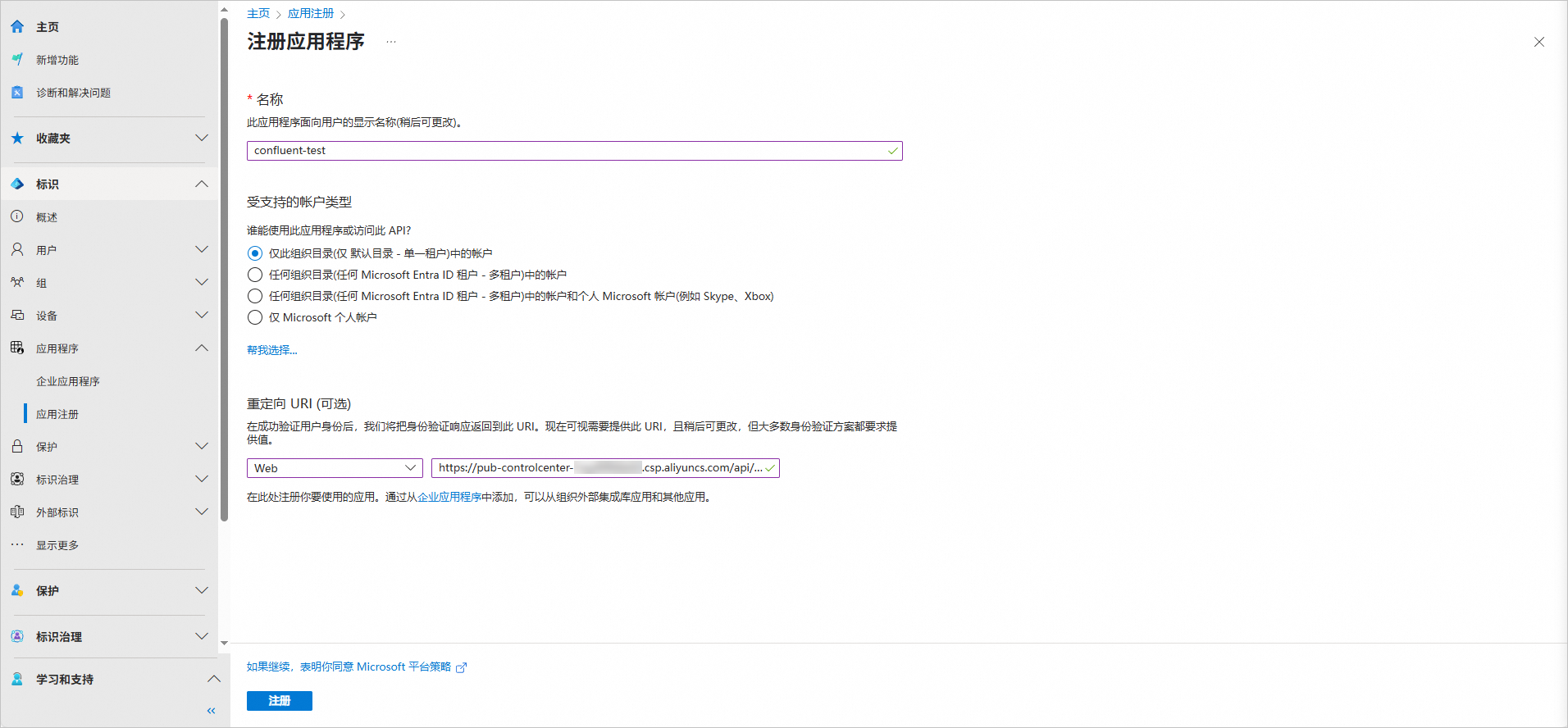Collapse sidebar with double-chevron icon
Image resolution: width=1568 pixels, height=728 pixels.
tap(211, 711)
